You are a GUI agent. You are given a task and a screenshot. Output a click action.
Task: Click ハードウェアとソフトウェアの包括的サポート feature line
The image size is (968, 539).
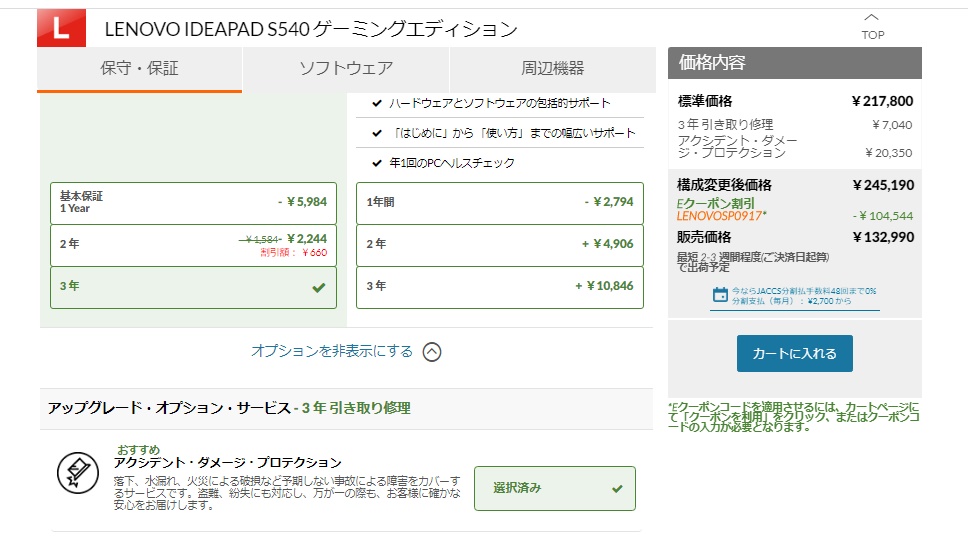(499, 103)
